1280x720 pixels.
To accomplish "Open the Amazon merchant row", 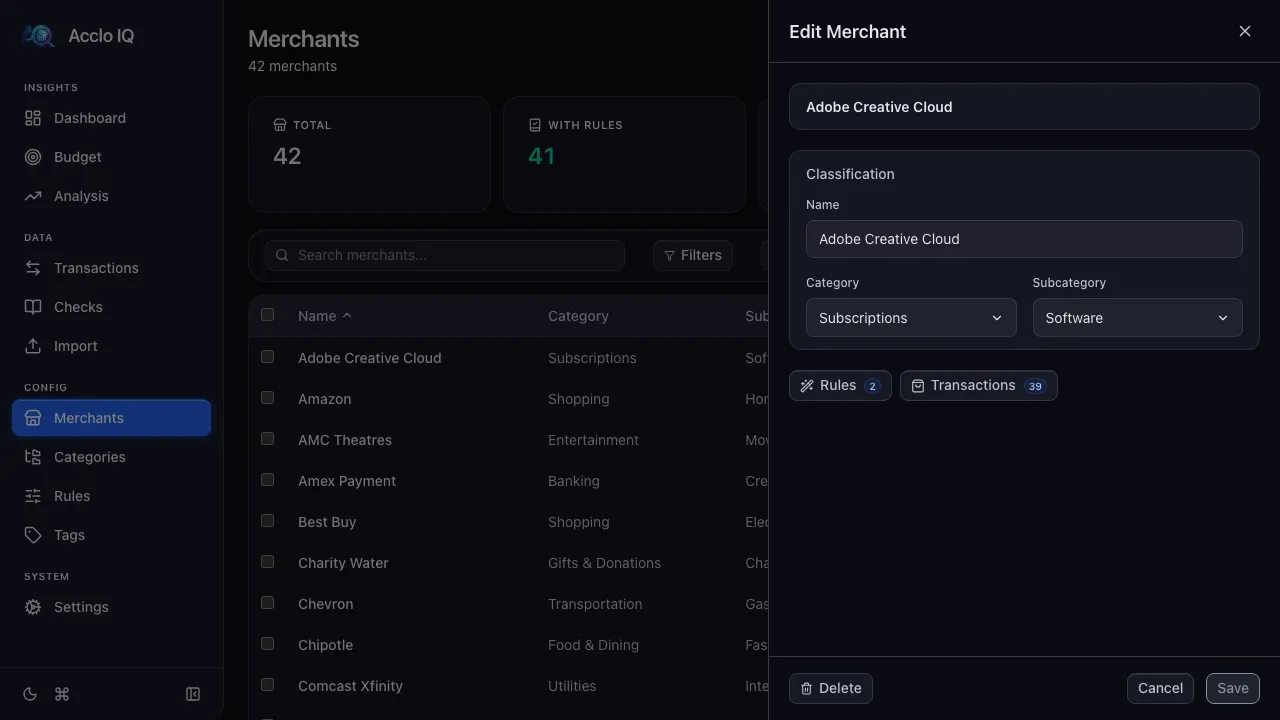I will coord(508,399).
